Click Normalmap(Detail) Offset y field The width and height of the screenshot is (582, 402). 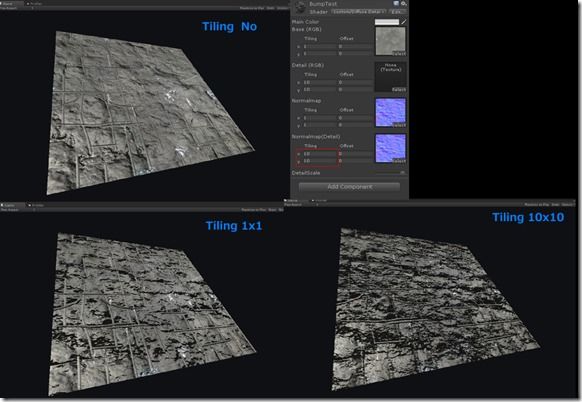click(x=356, y=161)
